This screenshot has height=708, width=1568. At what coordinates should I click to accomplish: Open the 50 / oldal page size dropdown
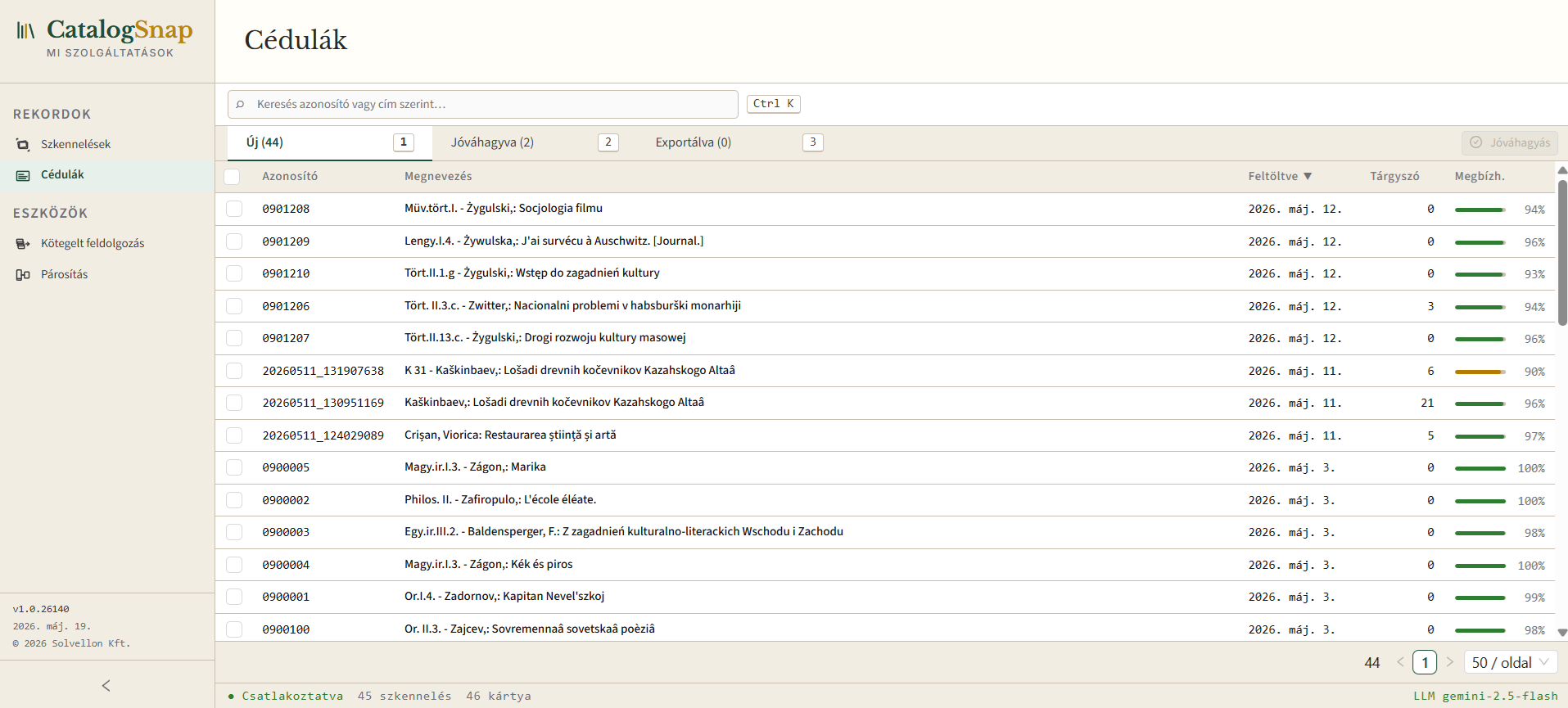(1511, 662)
